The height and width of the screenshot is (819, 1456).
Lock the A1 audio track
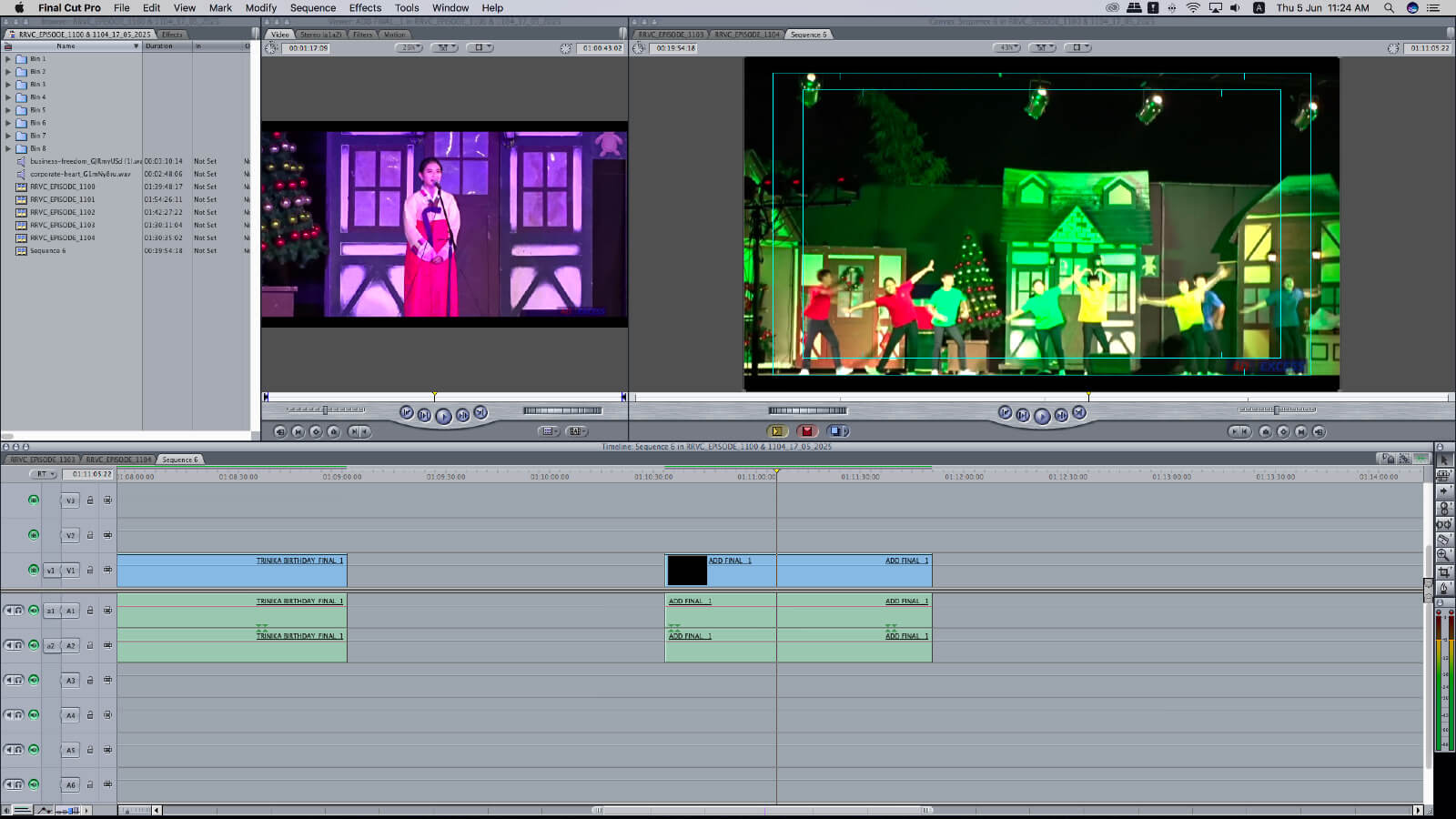click(x=90, y=611)
